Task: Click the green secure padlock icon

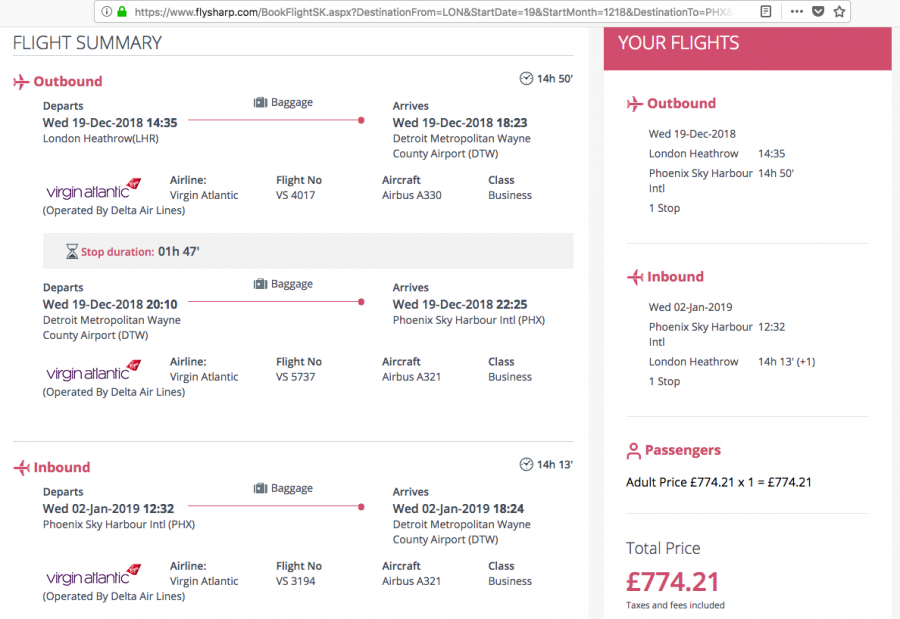Action: click(122, 12)
